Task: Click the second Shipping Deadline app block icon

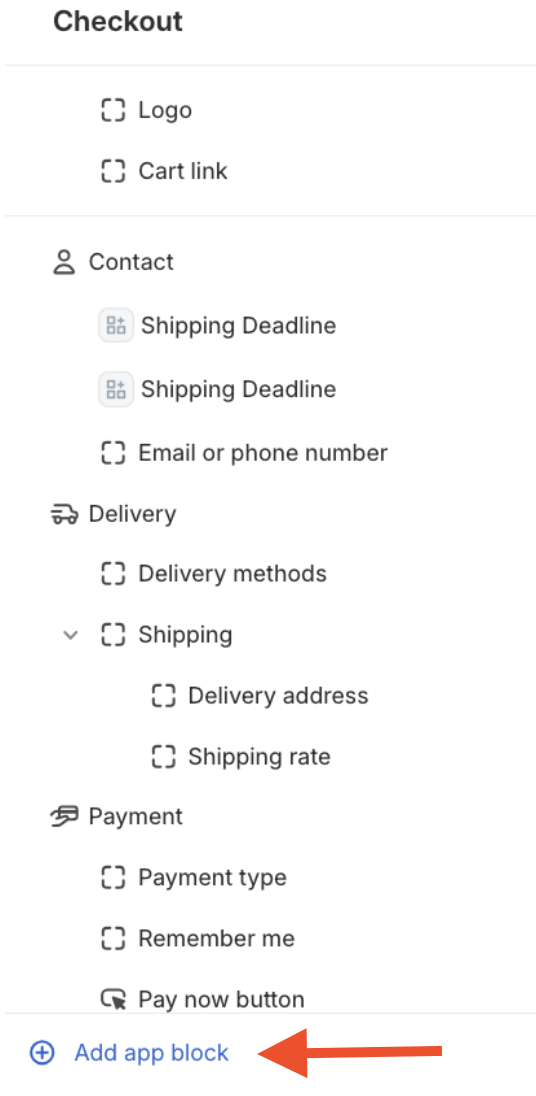Action: click(x=115, y=389)
